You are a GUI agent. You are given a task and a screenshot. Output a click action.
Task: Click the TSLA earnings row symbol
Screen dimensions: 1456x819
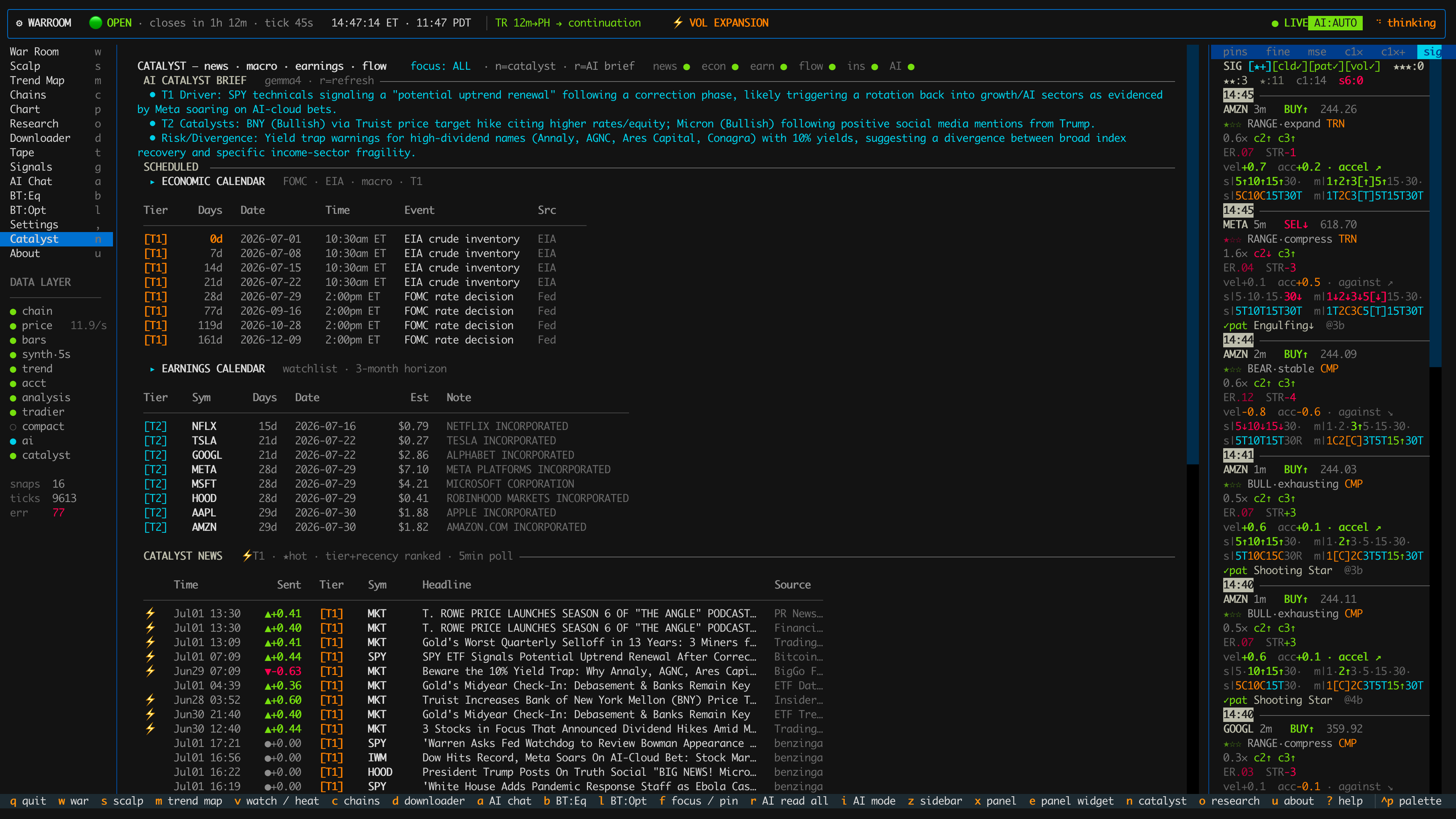(204, 441)
